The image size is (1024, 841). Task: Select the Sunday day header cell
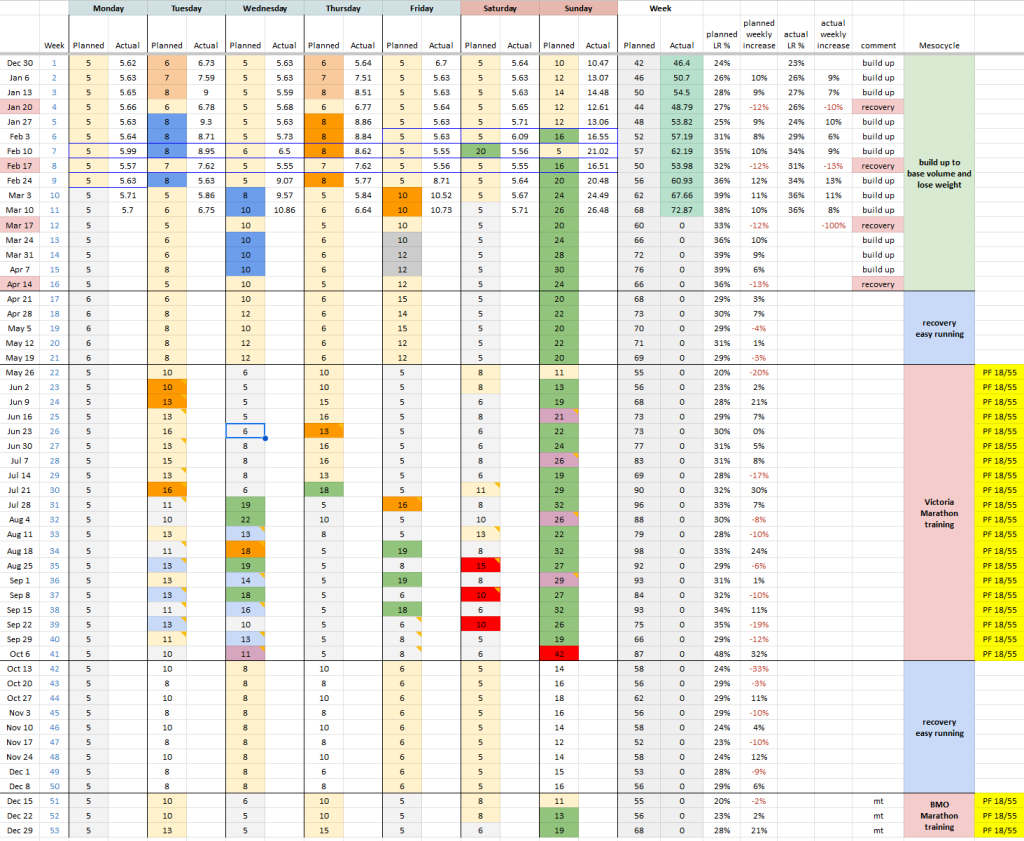(578, 8)
